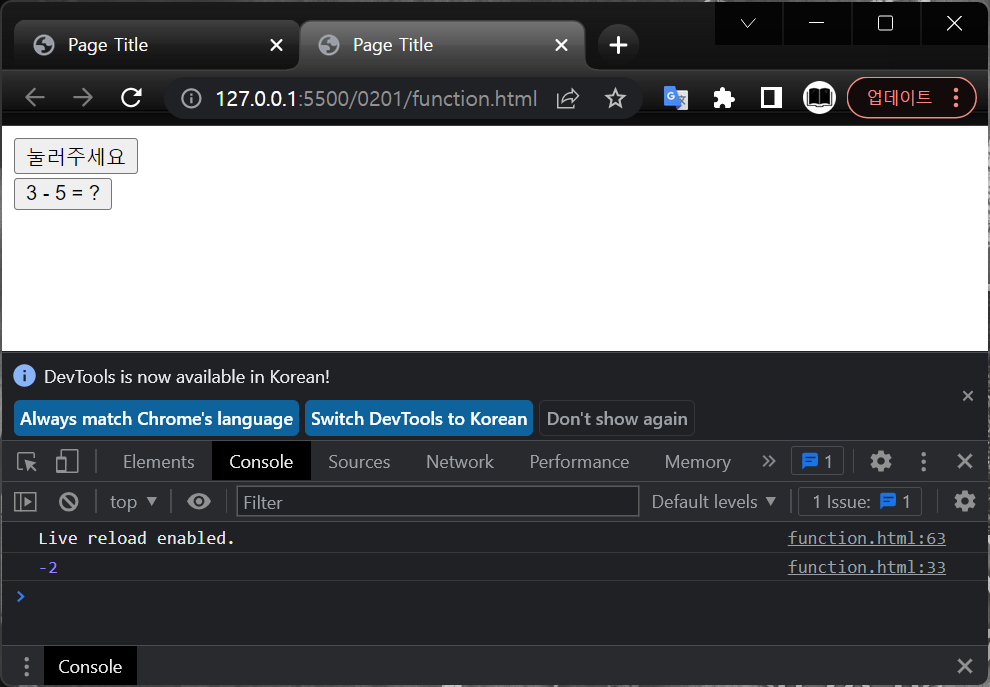
Task: Open a new tab with plus button
Action: pyautogui.click(x=618, y=45)
